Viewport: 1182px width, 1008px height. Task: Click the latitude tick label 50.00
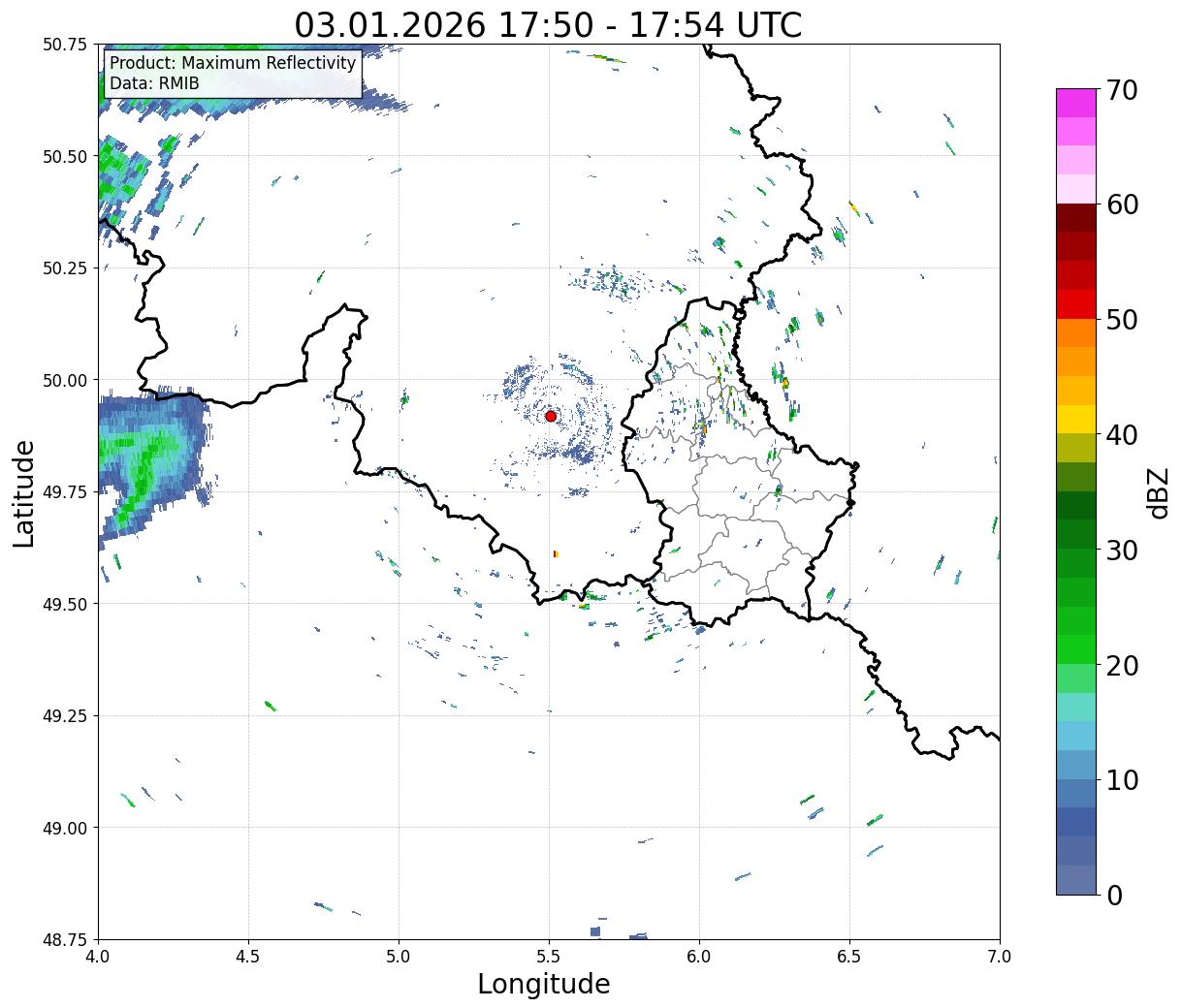[65, 380]
